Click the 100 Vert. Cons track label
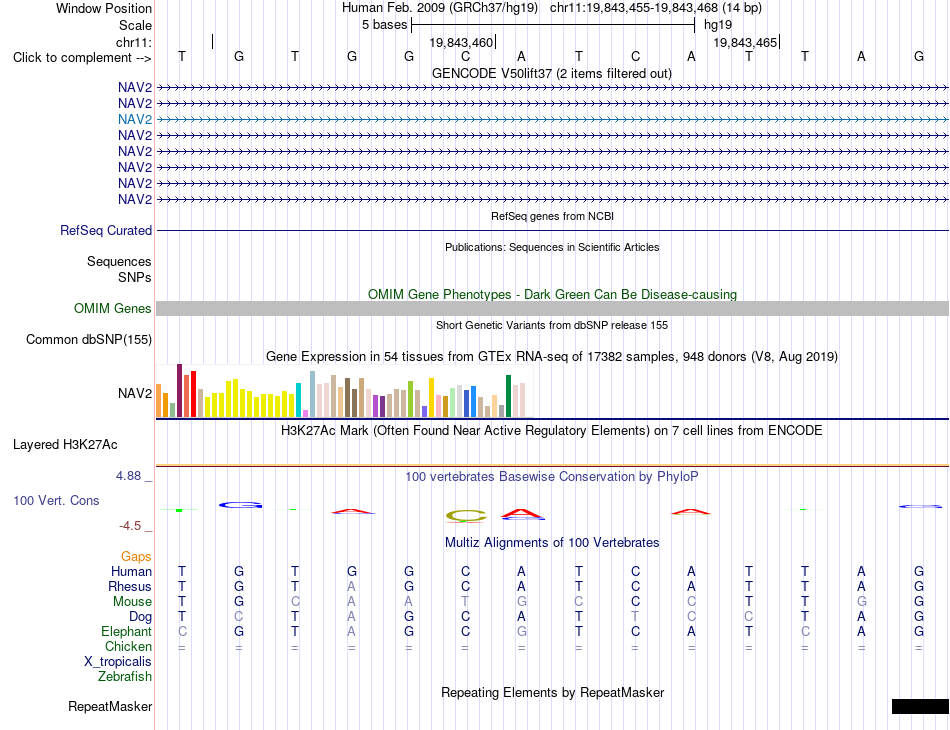Viewport: 950px width, 730px height. 56,500
